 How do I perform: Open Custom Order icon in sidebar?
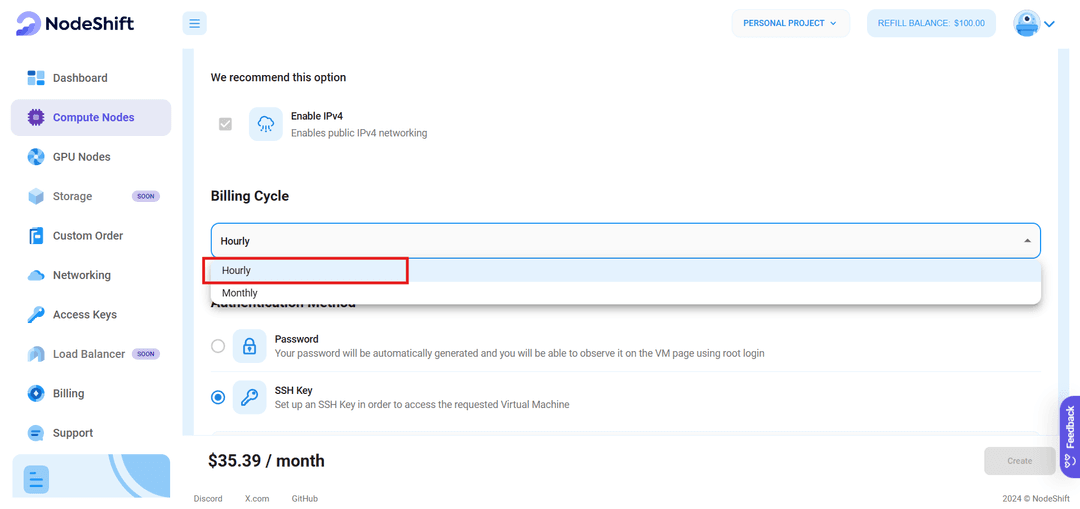pyautogui.click(x=37, y=236)
